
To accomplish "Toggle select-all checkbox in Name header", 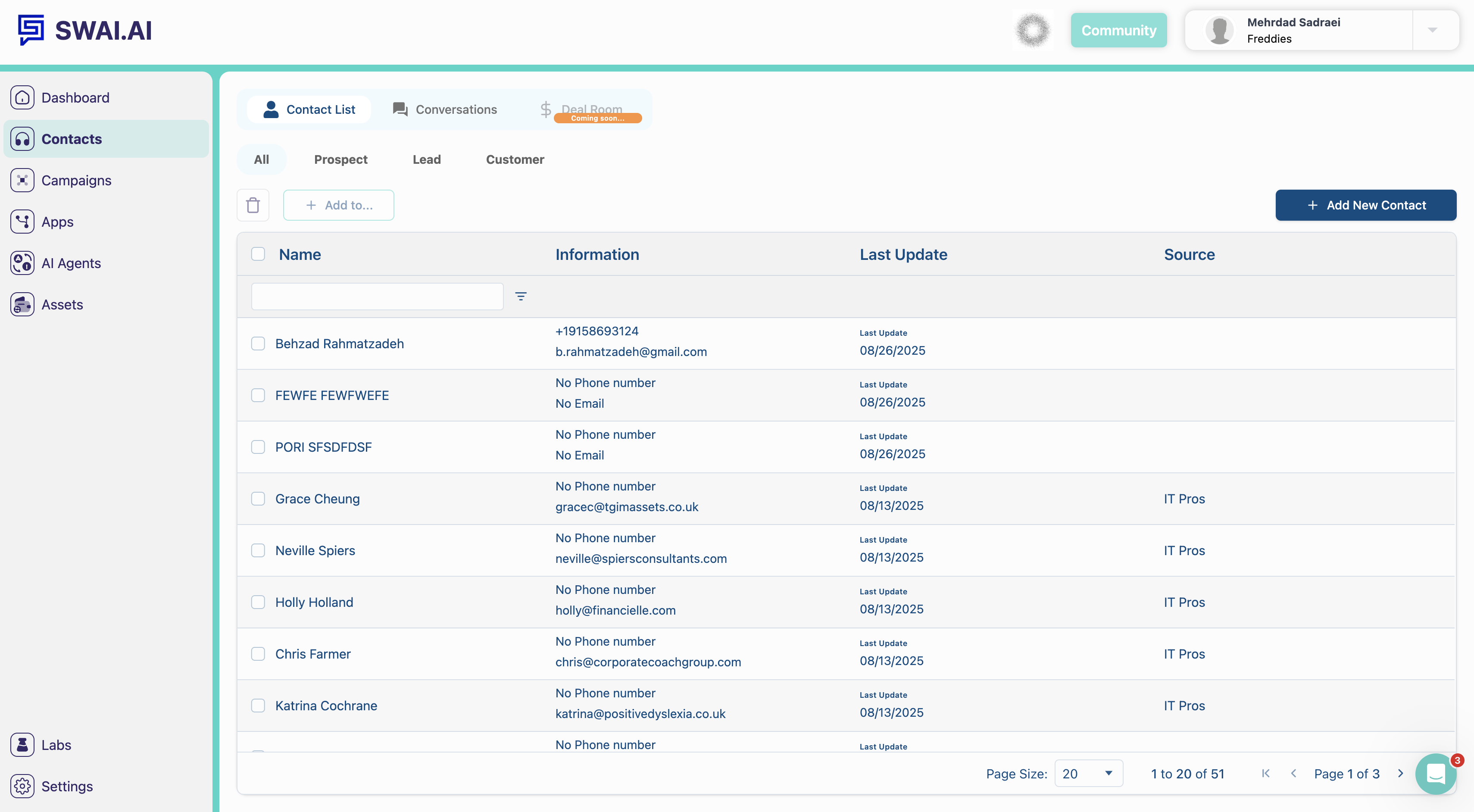I will [258, 254].
